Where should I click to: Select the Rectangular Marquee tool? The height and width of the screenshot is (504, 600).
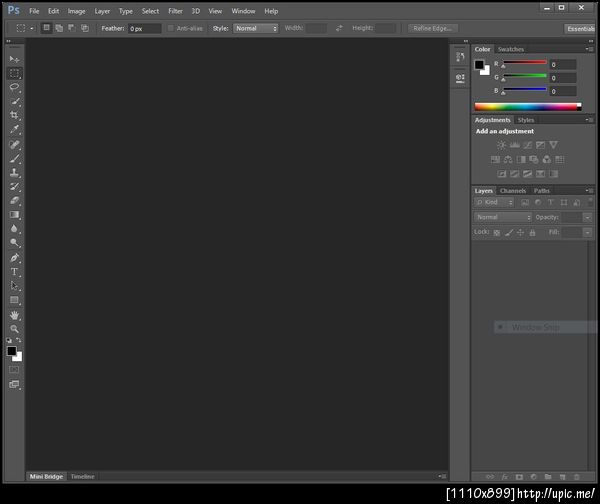[x=15, y=73]
